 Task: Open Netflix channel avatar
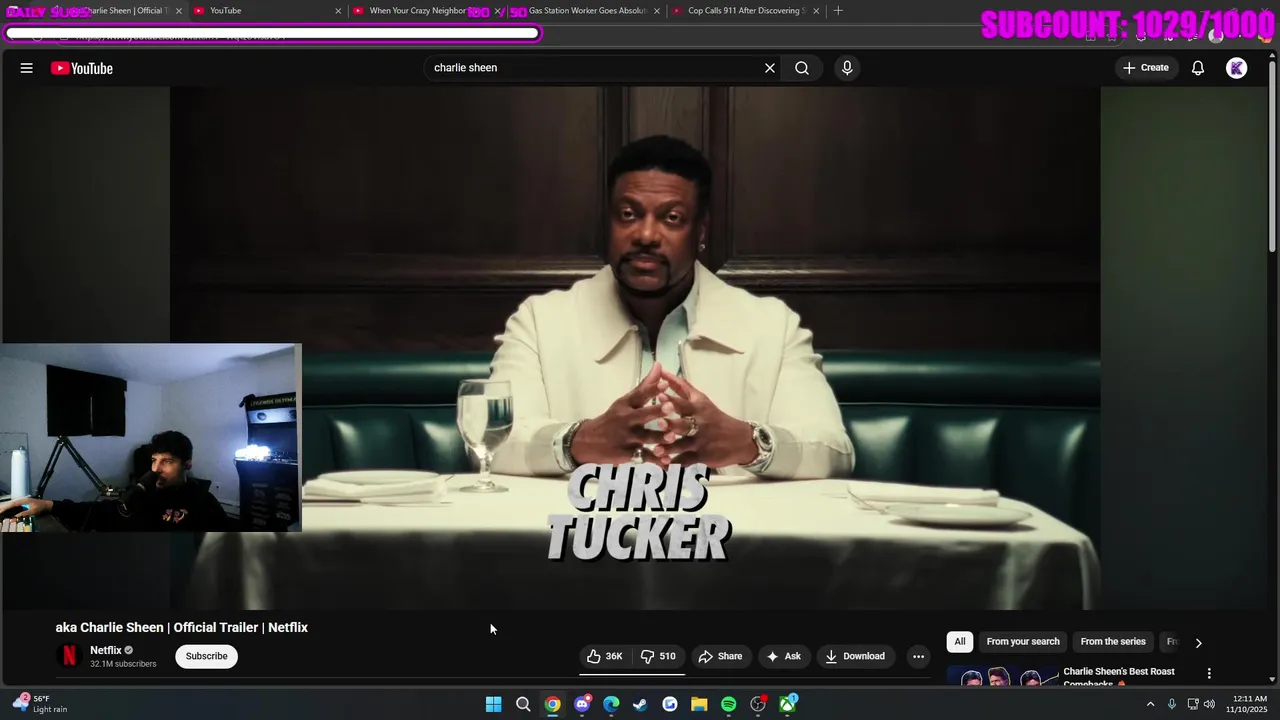pyautogui.click(x=69, y=656)
